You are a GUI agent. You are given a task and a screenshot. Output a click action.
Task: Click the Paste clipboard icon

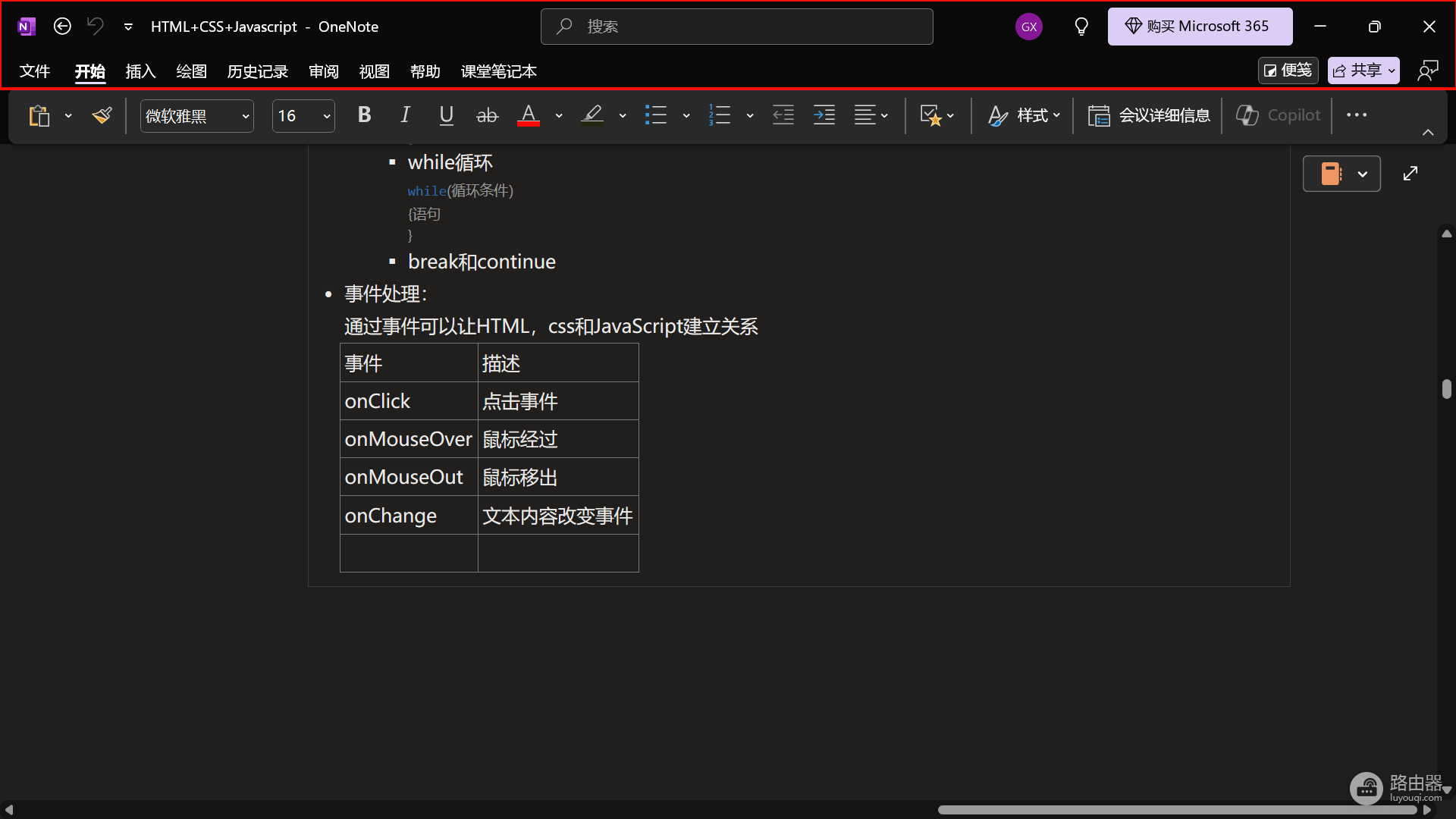[39, 116]
